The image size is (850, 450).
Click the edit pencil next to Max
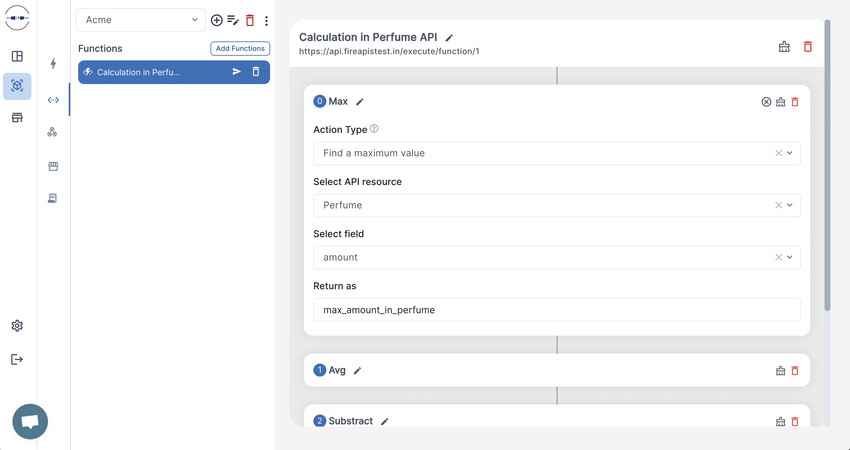coord(359,102)
